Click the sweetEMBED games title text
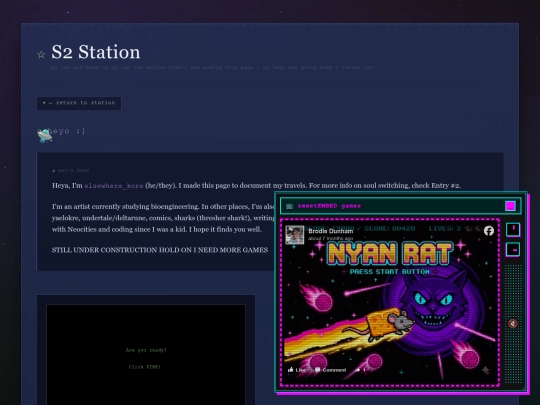The width and height of the screenshot is (540, 405). click(329, 206)
